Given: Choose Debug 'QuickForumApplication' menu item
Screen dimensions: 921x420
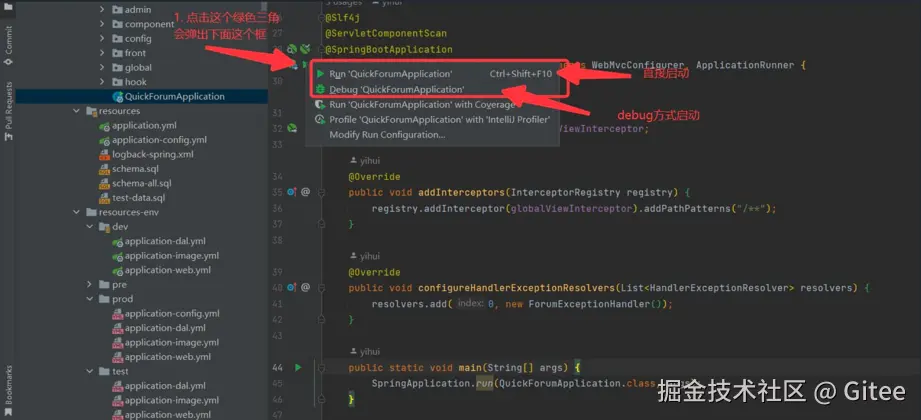Looking at the screenshot, I should tap(434, 89).
